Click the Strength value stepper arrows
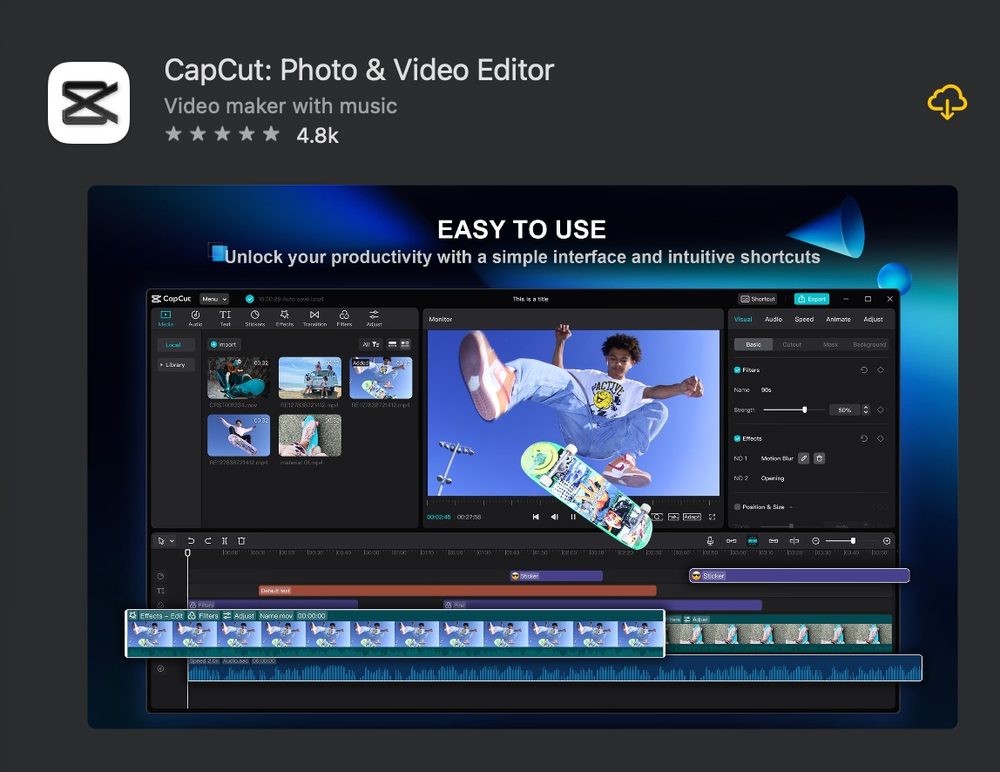The image size is (1000, 772). [x=866, y=410]
